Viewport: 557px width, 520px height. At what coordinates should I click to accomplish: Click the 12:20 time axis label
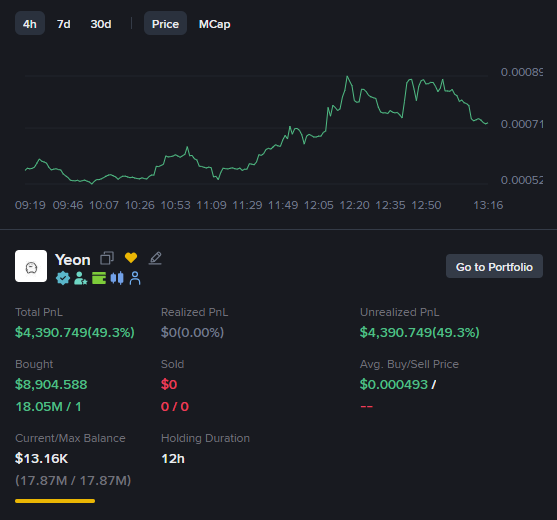355,205
